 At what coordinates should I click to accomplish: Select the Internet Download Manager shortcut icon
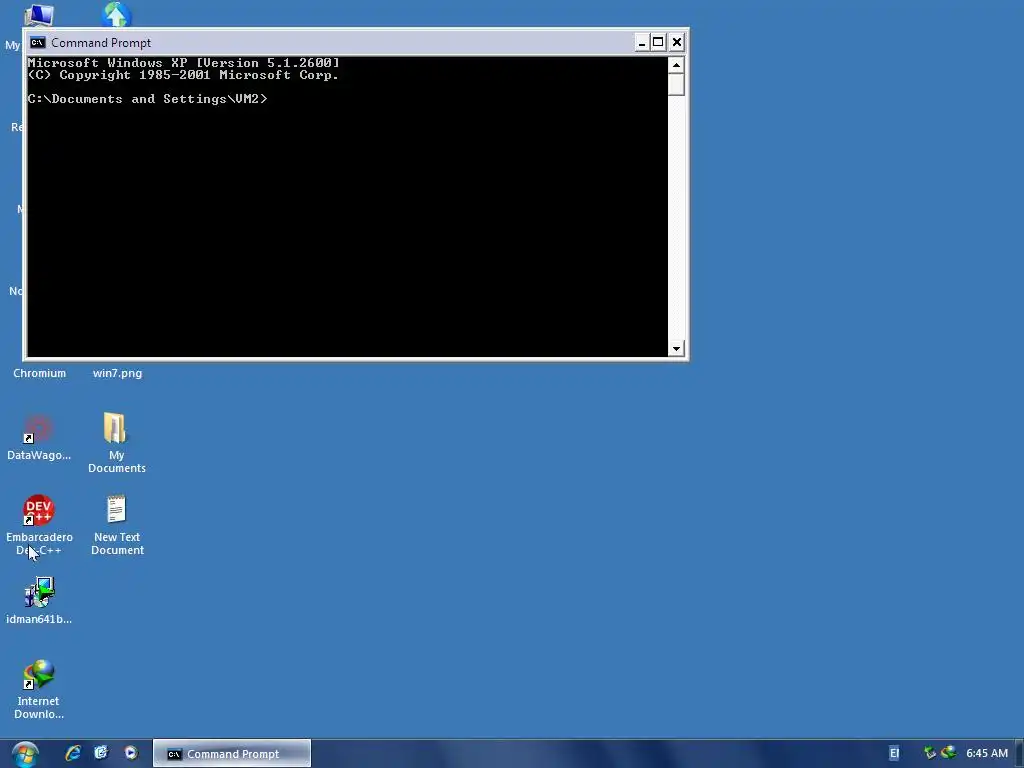(x=39, y=675)
